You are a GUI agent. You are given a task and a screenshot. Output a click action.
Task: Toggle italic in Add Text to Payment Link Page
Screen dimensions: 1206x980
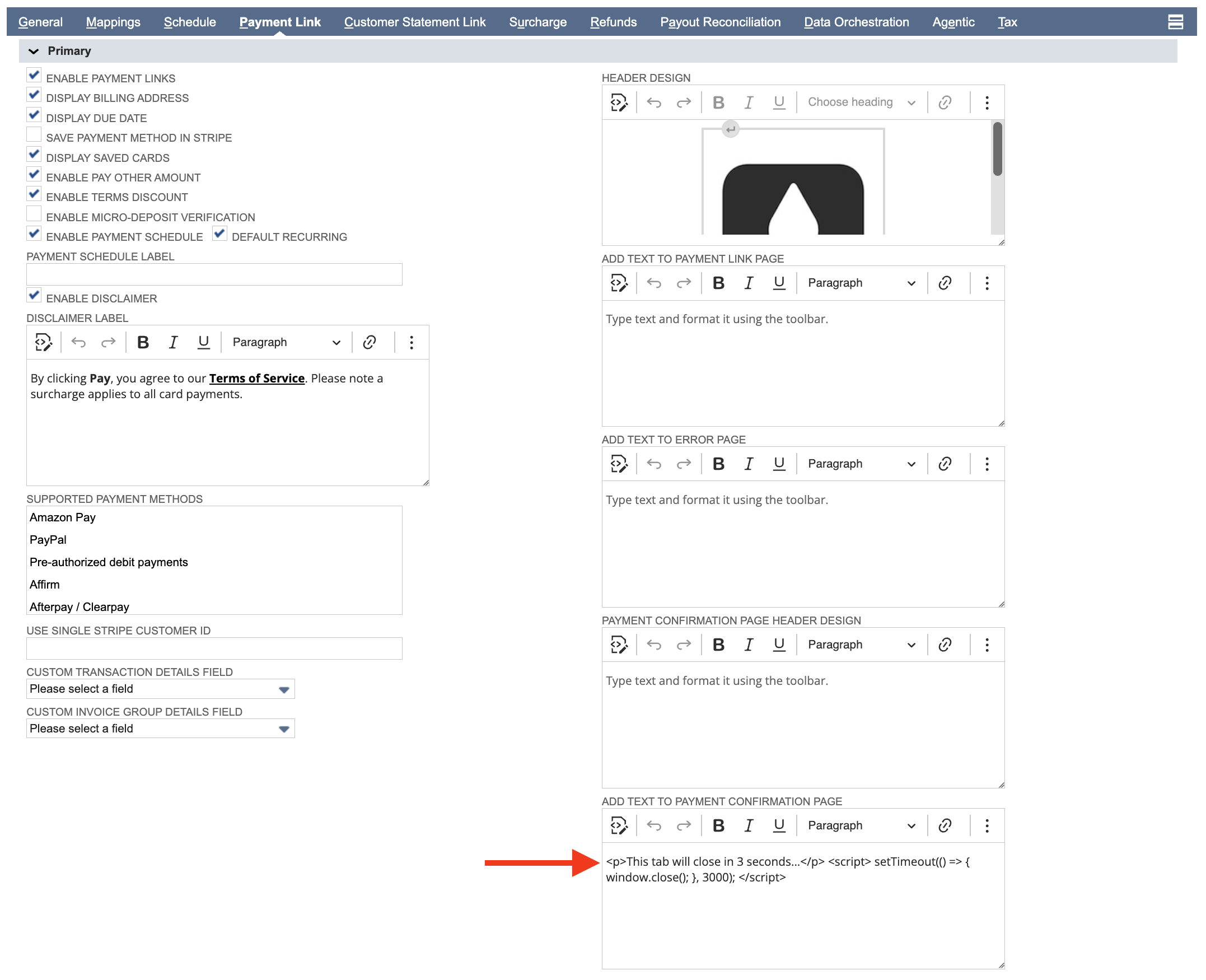pyautogui.click(x=749, y=283)
